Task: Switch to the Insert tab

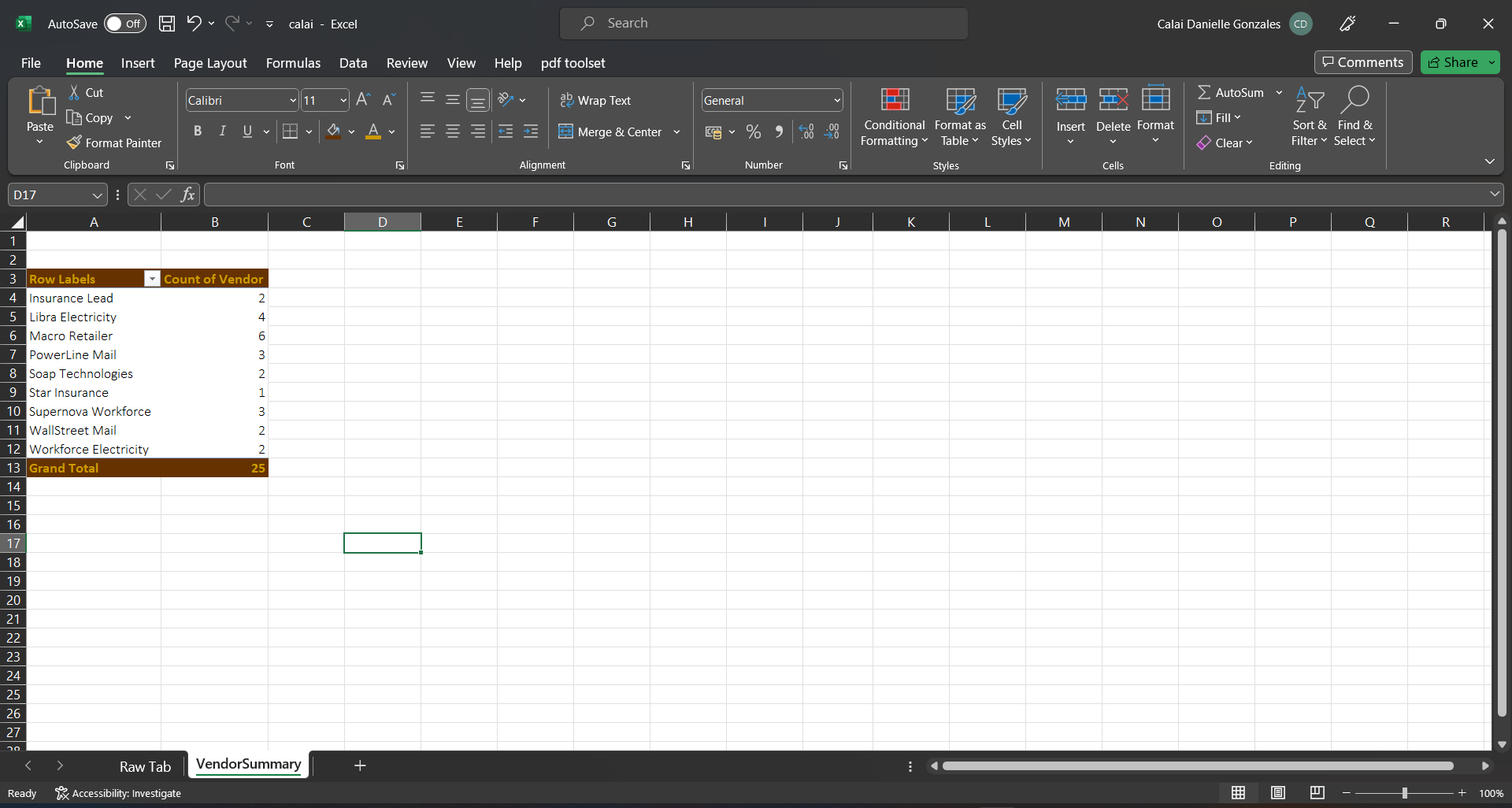Action: [138, 63]
